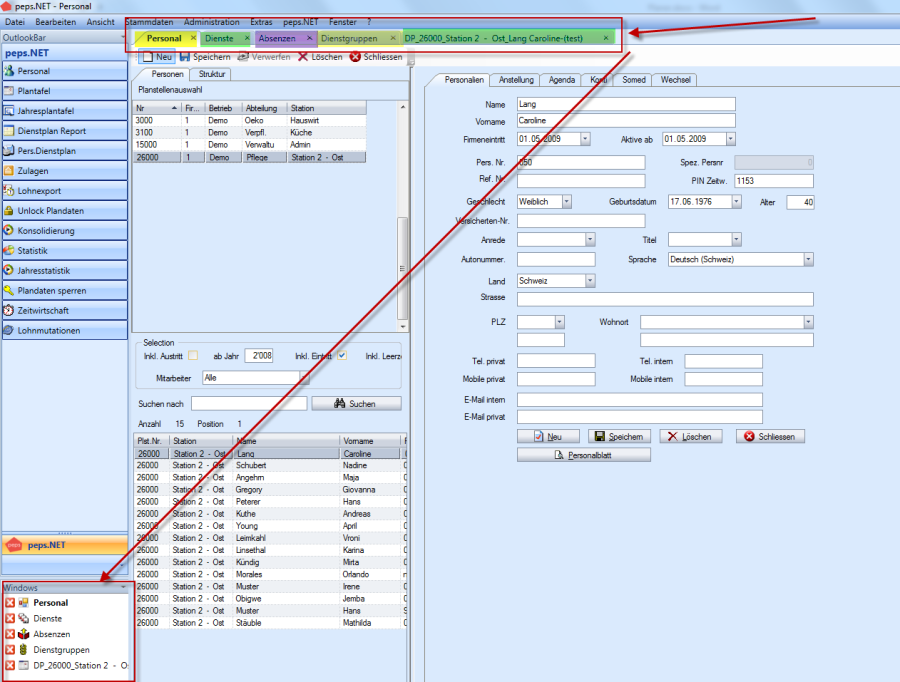Open Zeitwirtschaft clock icon in sidebar
This screenshot has width=900, height=682.
[x=10, y=311]
